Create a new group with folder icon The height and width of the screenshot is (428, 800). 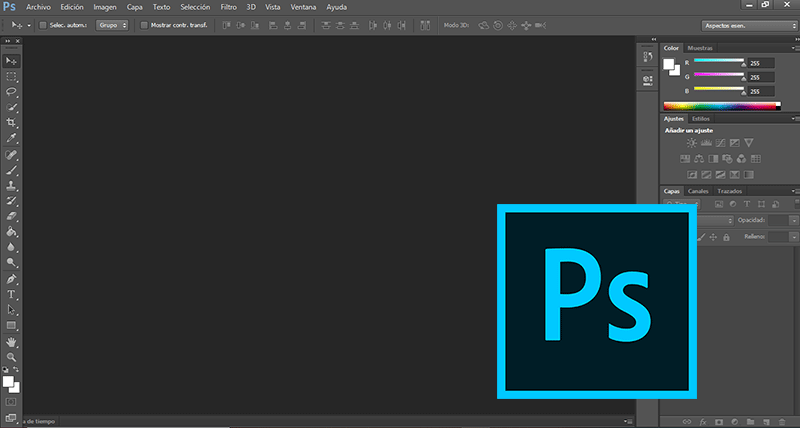click(751, 422)
